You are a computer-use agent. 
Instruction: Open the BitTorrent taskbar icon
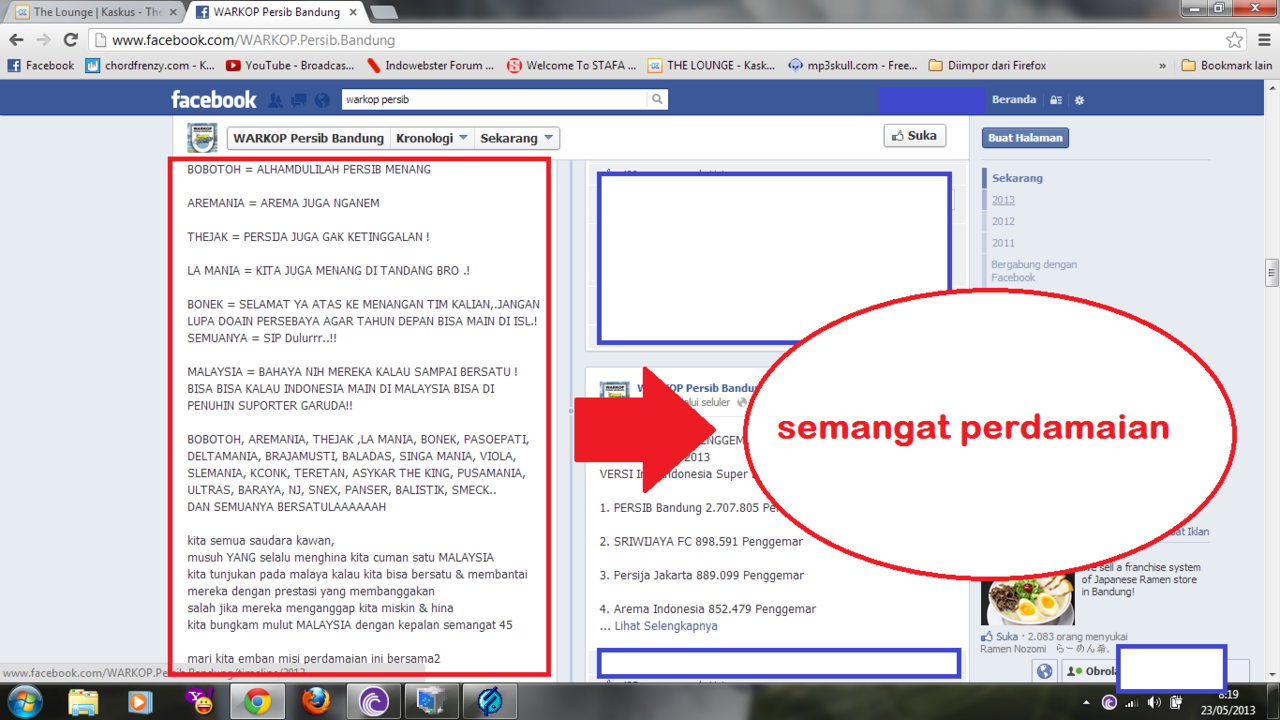coord(374,702)
